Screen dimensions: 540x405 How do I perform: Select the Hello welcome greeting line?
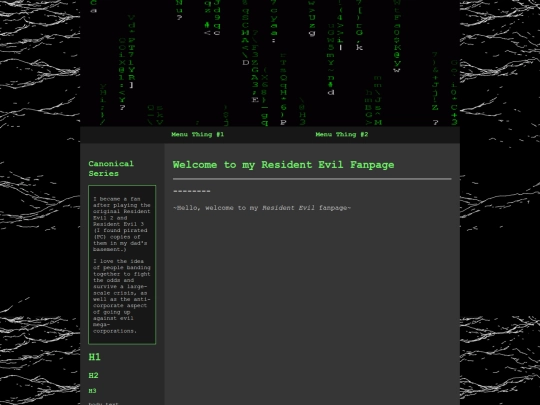click(x=262, y=208)
